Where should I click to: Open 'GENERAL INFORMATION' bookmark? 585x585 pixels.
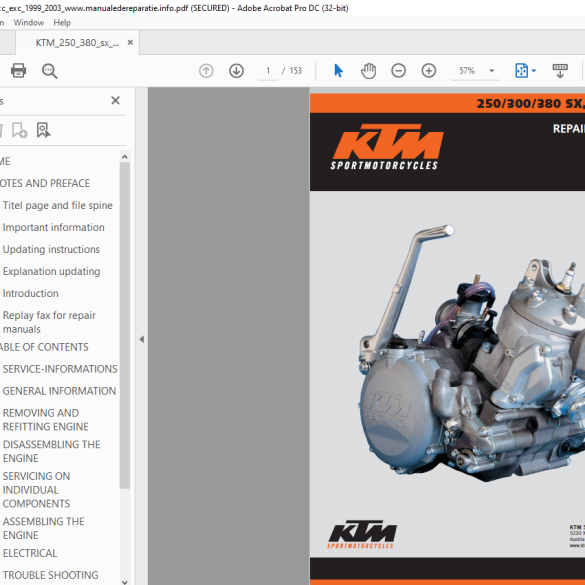(59, 391)
